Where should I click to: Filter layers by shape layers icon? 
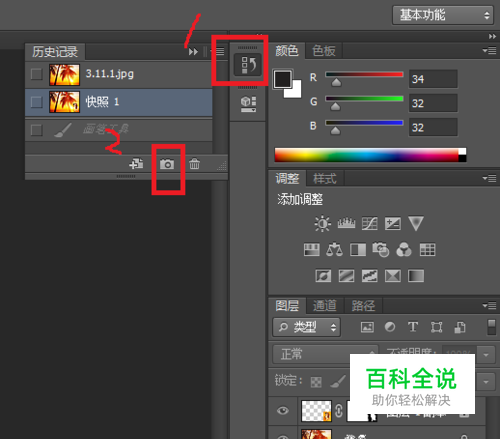pos(436,327)
